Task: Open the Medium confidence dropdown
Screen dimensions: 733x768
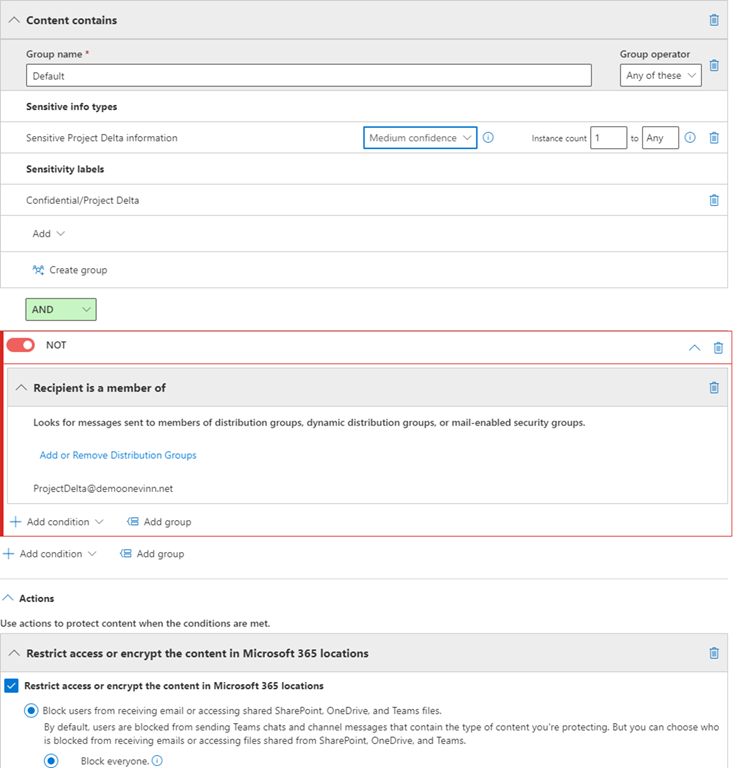Action: click(x=420, y=138)
